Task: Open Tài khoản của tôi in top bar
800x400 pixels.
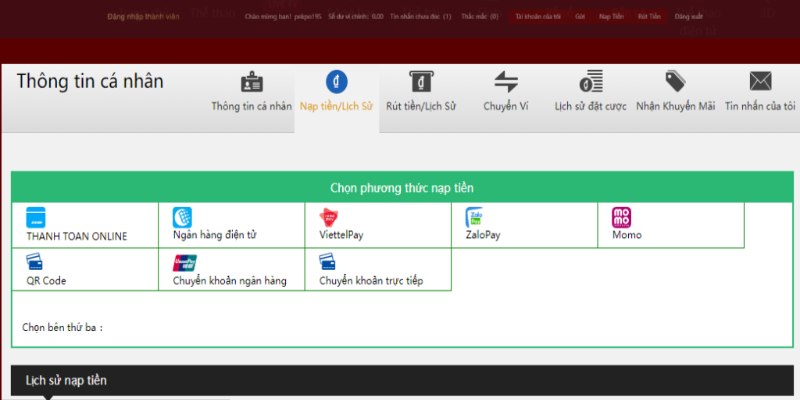Action: (x=537, y=17)
